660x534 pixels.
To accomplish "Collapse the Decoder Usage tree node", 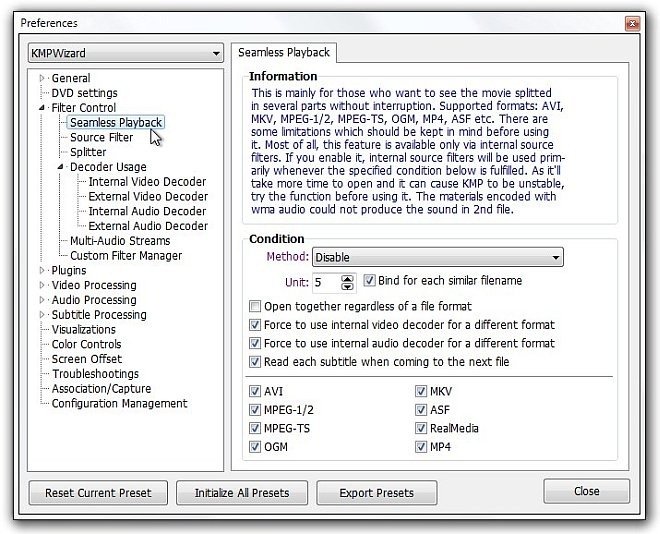I will 60,167.
